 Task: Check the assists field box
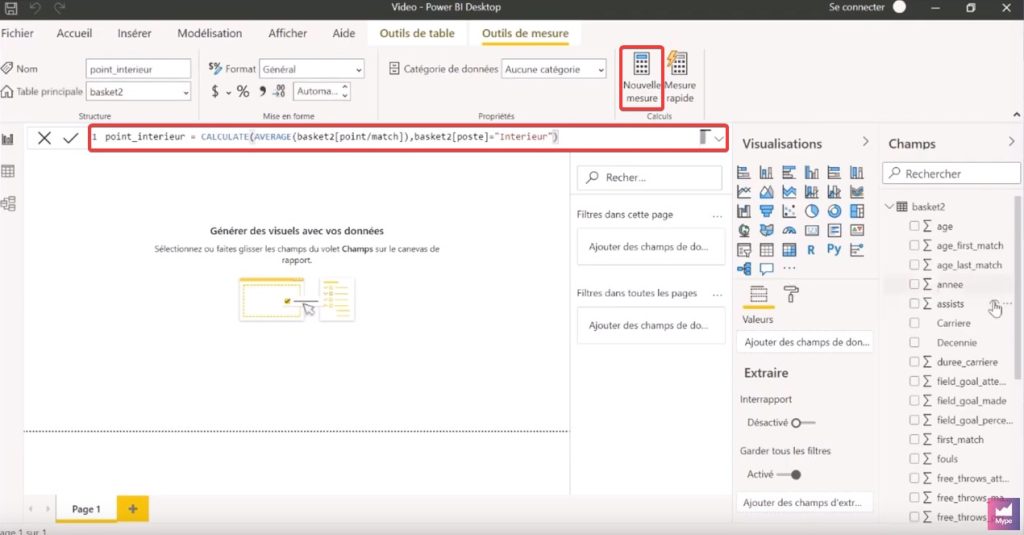[914, 304]
